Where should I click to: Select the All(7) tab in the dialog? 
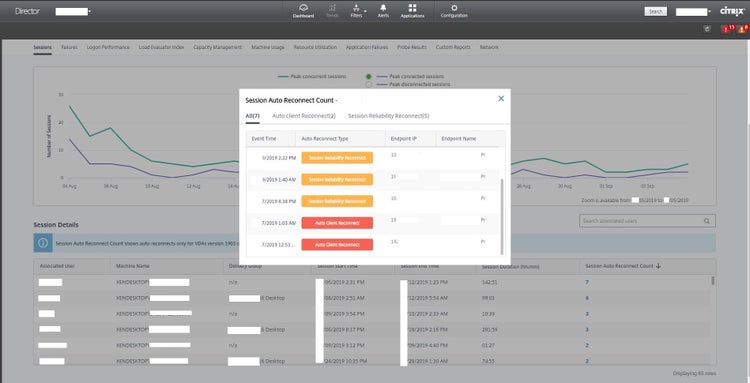point(253,116)
